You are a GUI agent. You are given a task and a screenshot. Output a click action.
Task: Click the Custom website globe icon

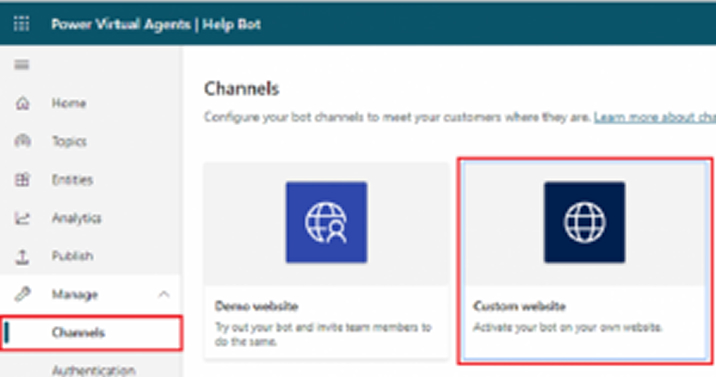click(584, 222)
